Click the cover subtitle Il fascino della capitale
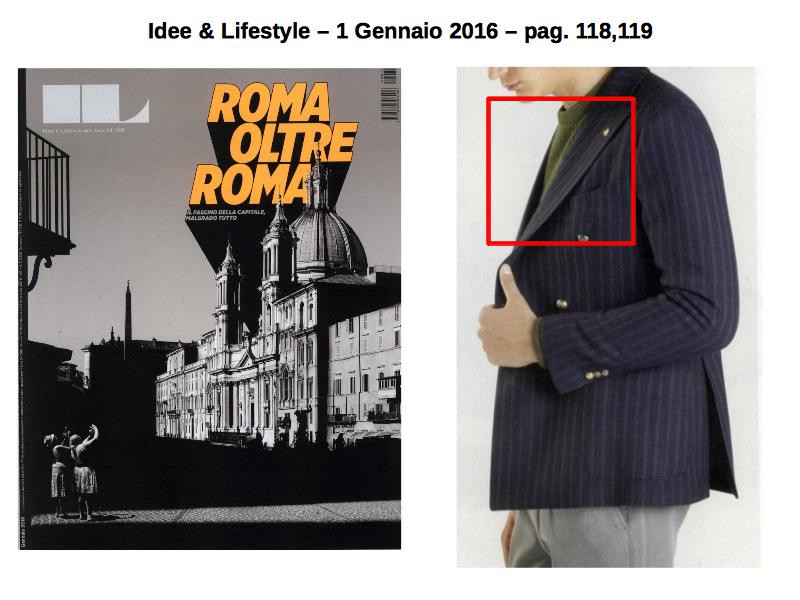 [226, 214]
